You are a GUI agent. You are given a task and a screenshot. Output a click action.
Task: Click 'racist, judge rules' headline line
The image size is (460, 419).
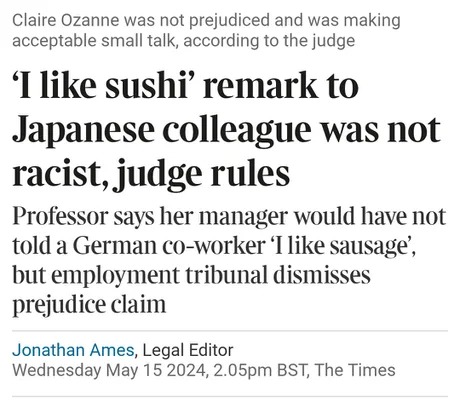(151, 174)
